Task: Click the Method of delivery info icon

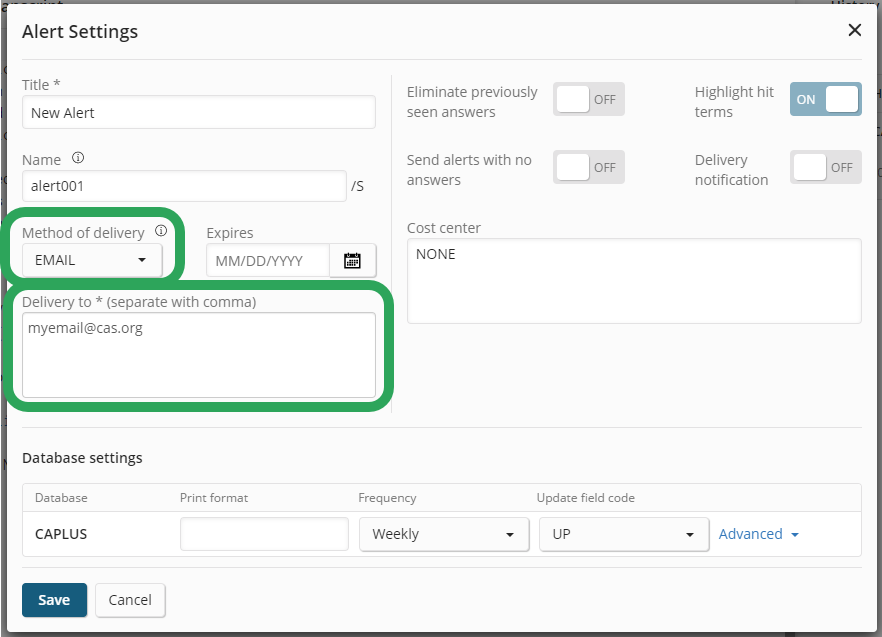Action: tap(161, 231)
